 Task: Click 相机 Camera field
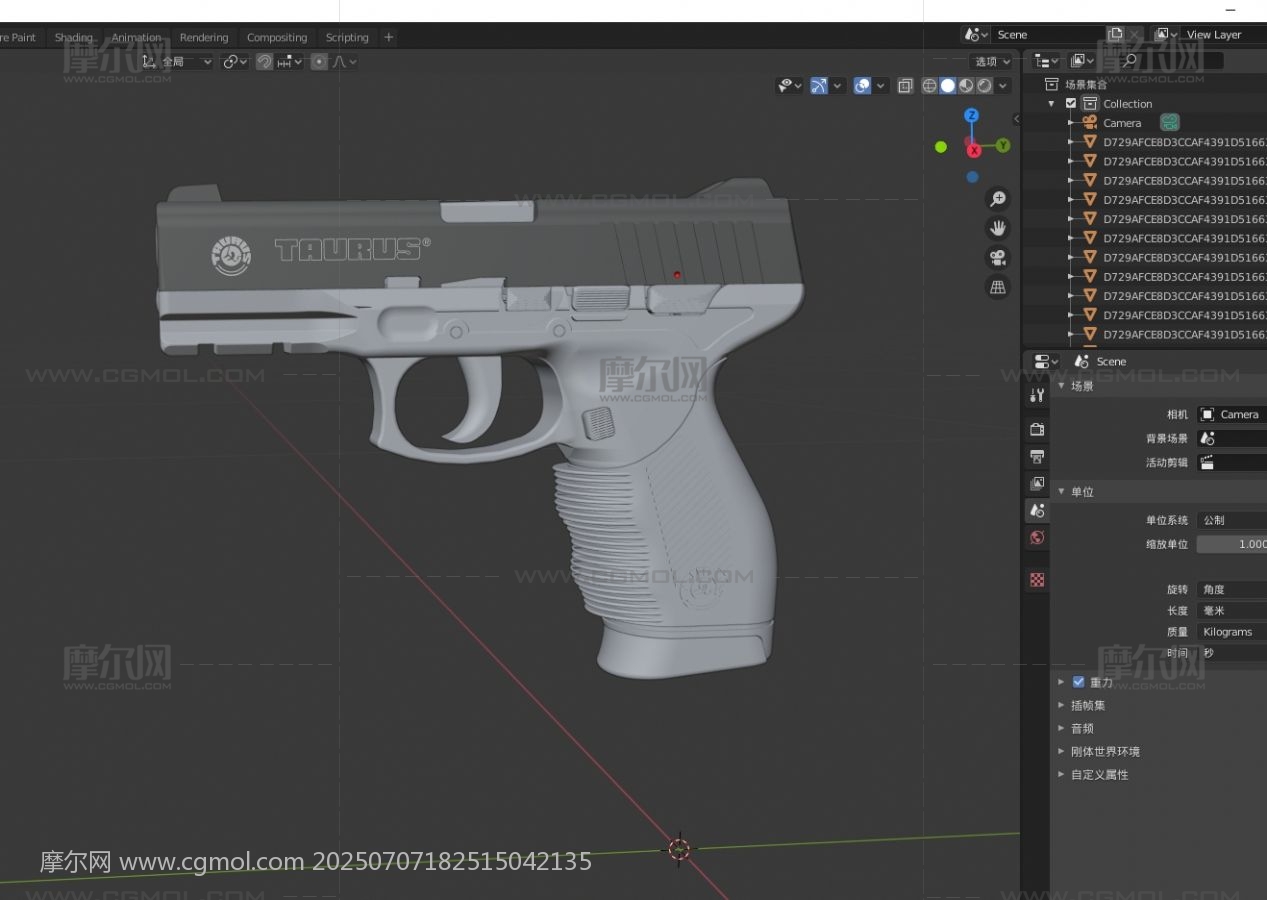pos(1232,414)
